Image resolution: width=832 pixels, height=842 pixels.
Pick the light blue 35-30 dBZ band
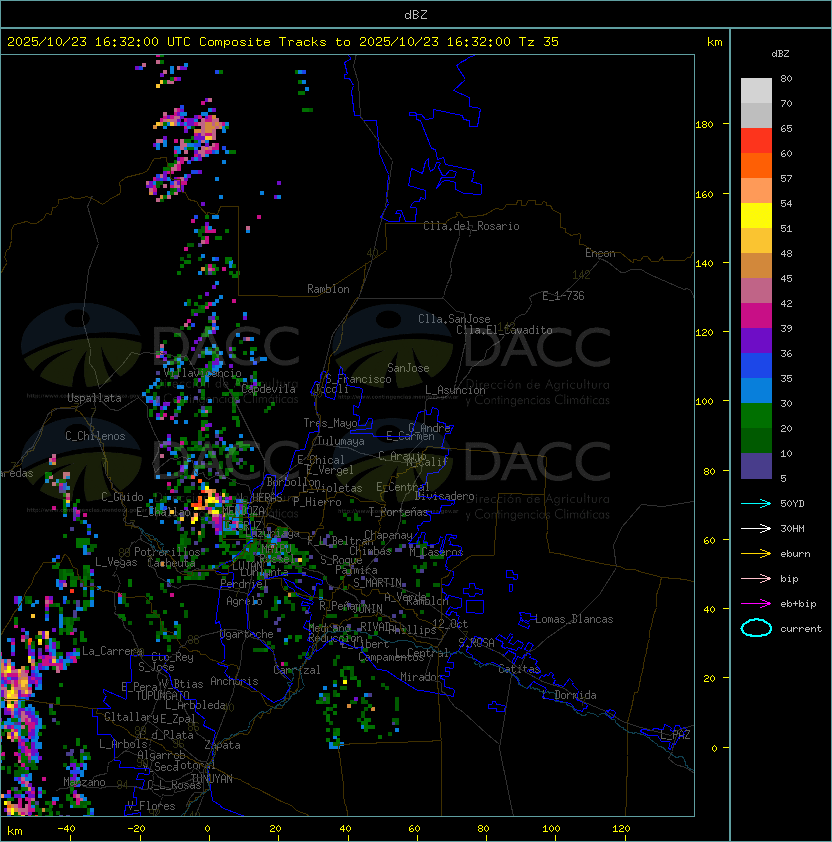point(756,390)
